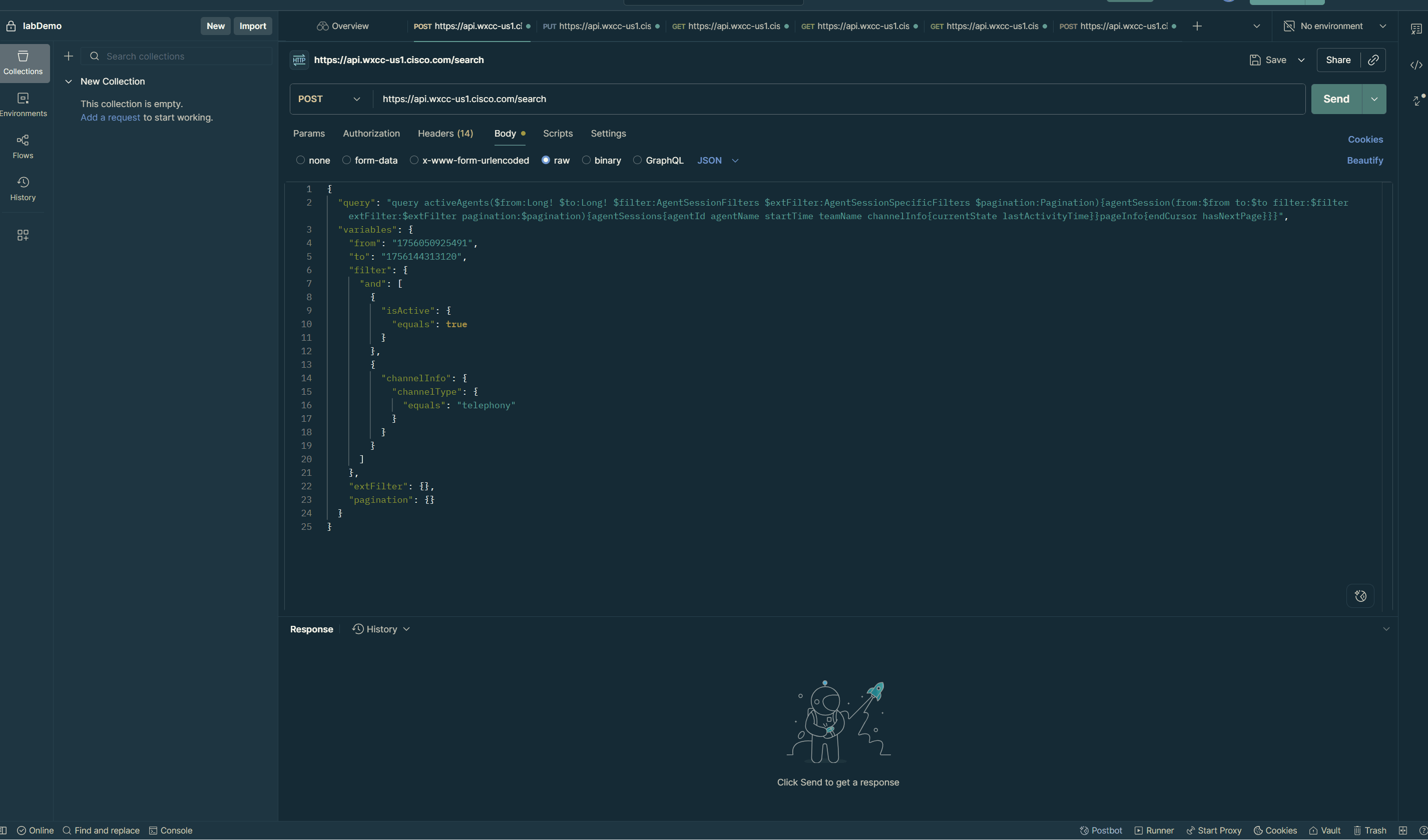Switch to the Params tab

coord(309,134)
